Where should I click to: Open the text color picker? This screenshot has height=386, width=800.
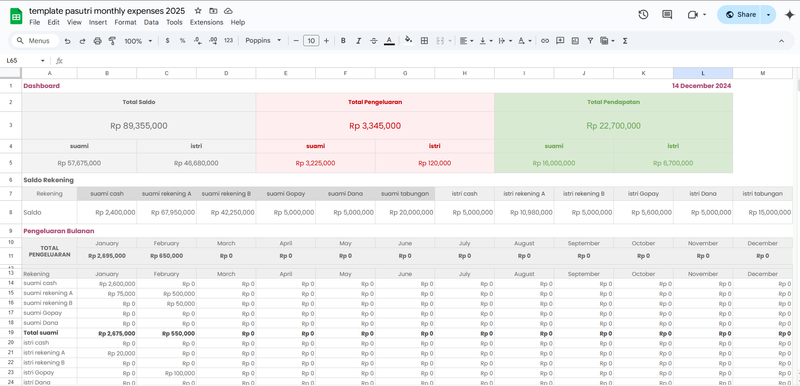point(389,41)
